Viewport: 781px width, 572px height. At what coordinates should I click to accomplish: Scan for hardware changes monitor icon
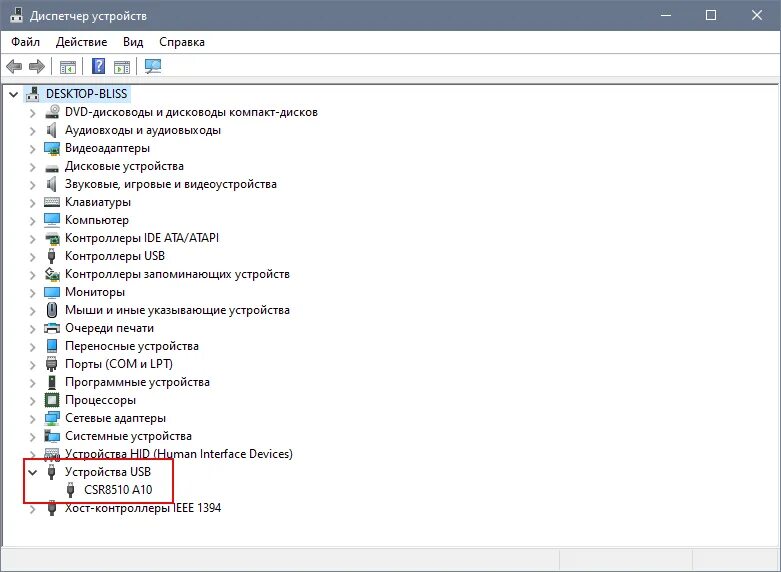(152, 66)
